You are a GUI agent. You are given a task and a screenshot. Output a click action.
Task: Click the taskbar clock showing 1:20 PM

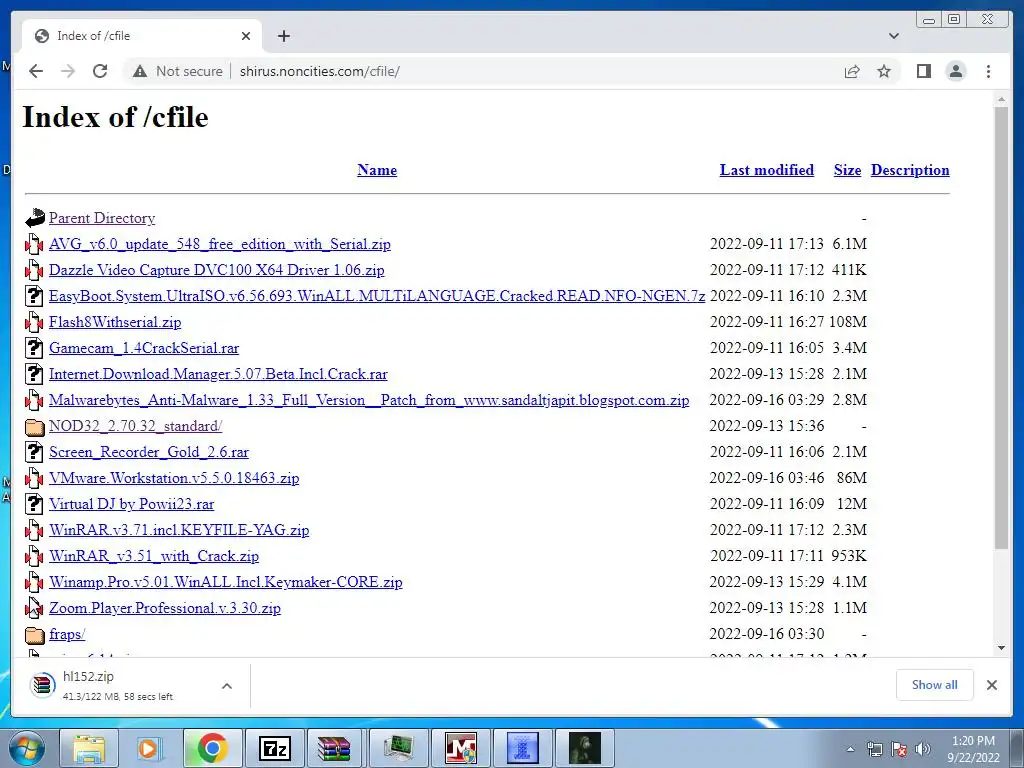[x=973, y=749]
